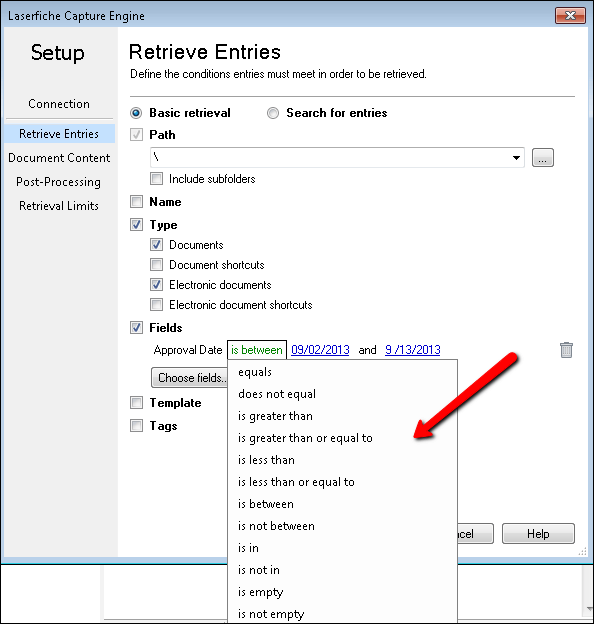Open the Post-Processing setup section
This screenshot has width=594, height=624.
click(x=58, y=182)
